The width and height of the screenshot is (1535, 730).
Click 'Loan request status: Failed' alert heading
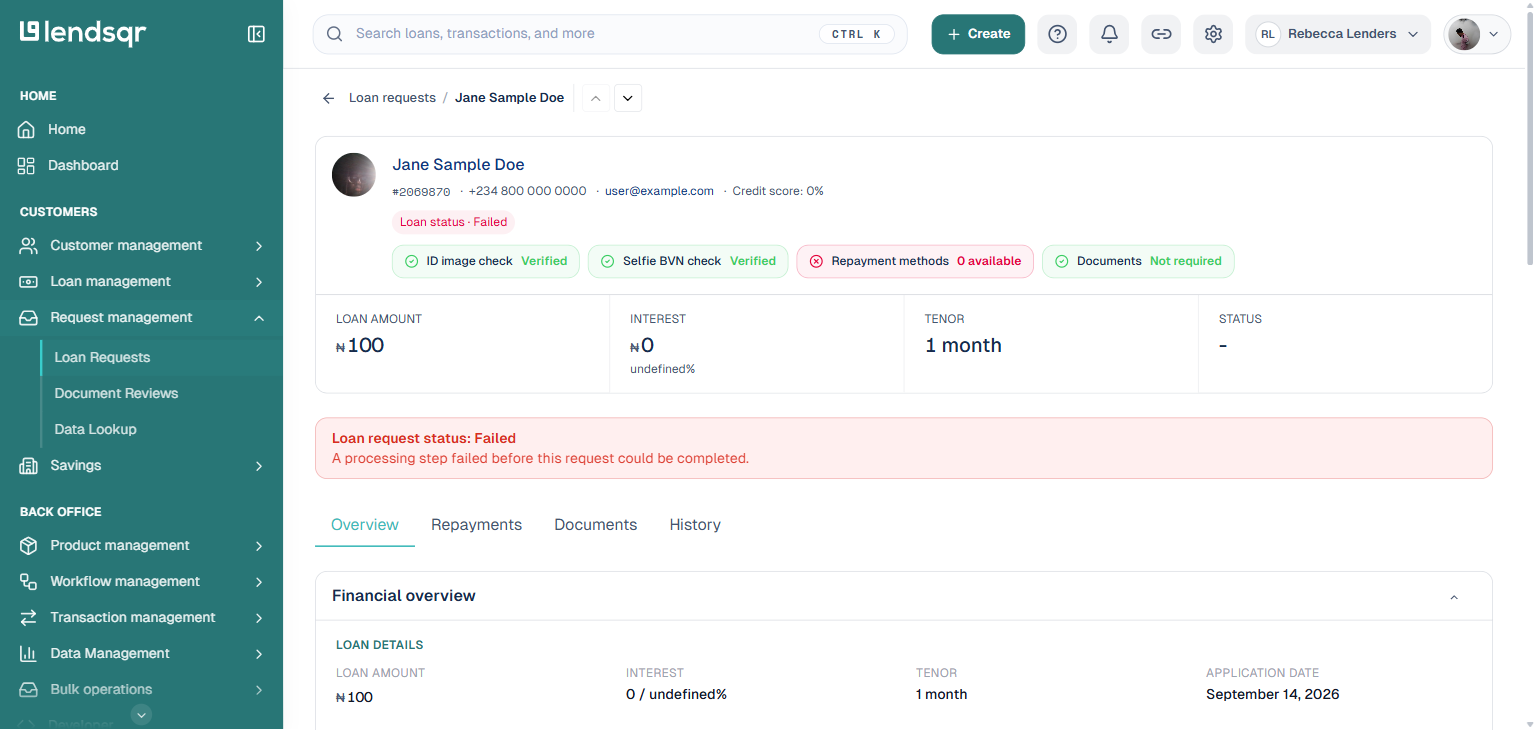(424, 439)
